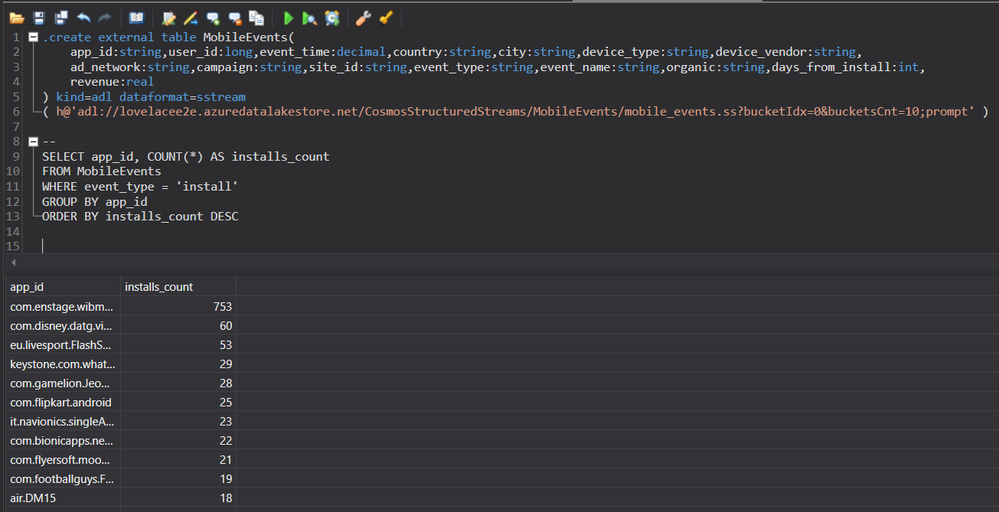Screen dimensions: 999x512
Task: Click the installs count value 25
Action: 226,402
